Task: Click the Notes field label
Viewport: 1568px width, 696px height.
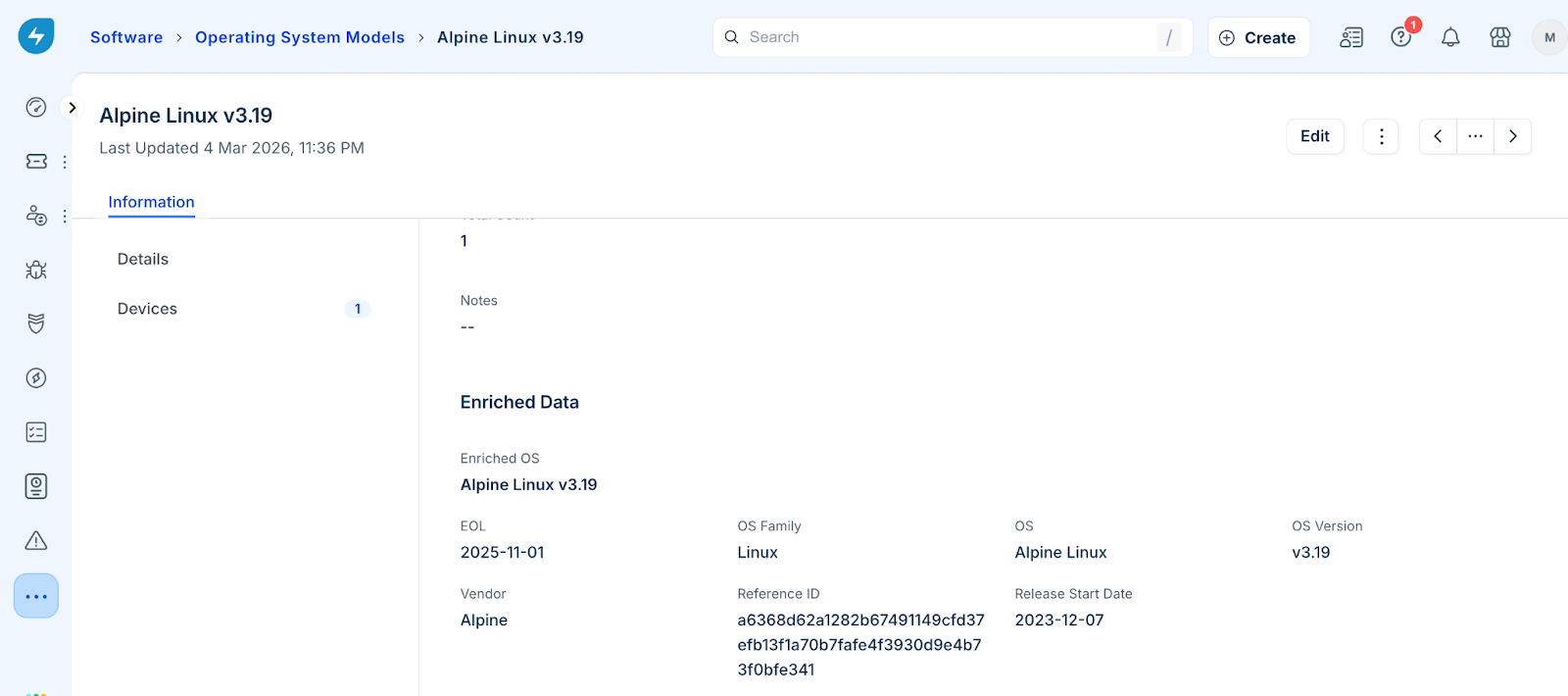Action: coord(479,301)
